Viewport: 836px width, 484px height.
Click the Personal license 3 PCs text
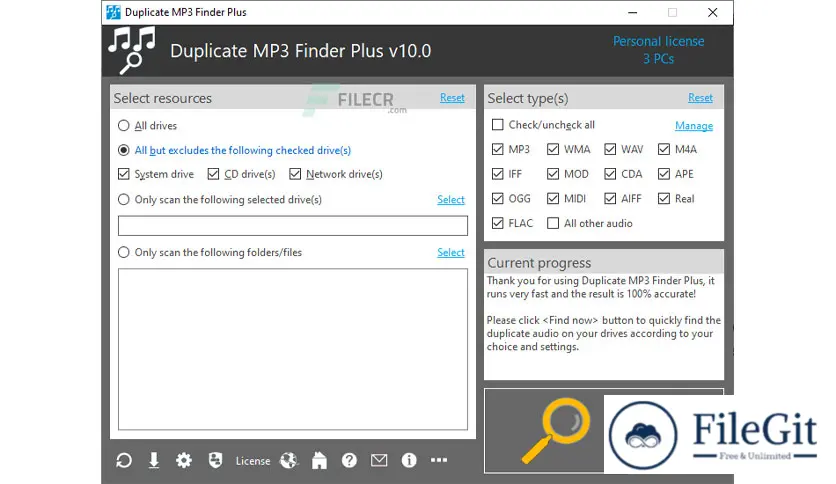pos(658,50)
